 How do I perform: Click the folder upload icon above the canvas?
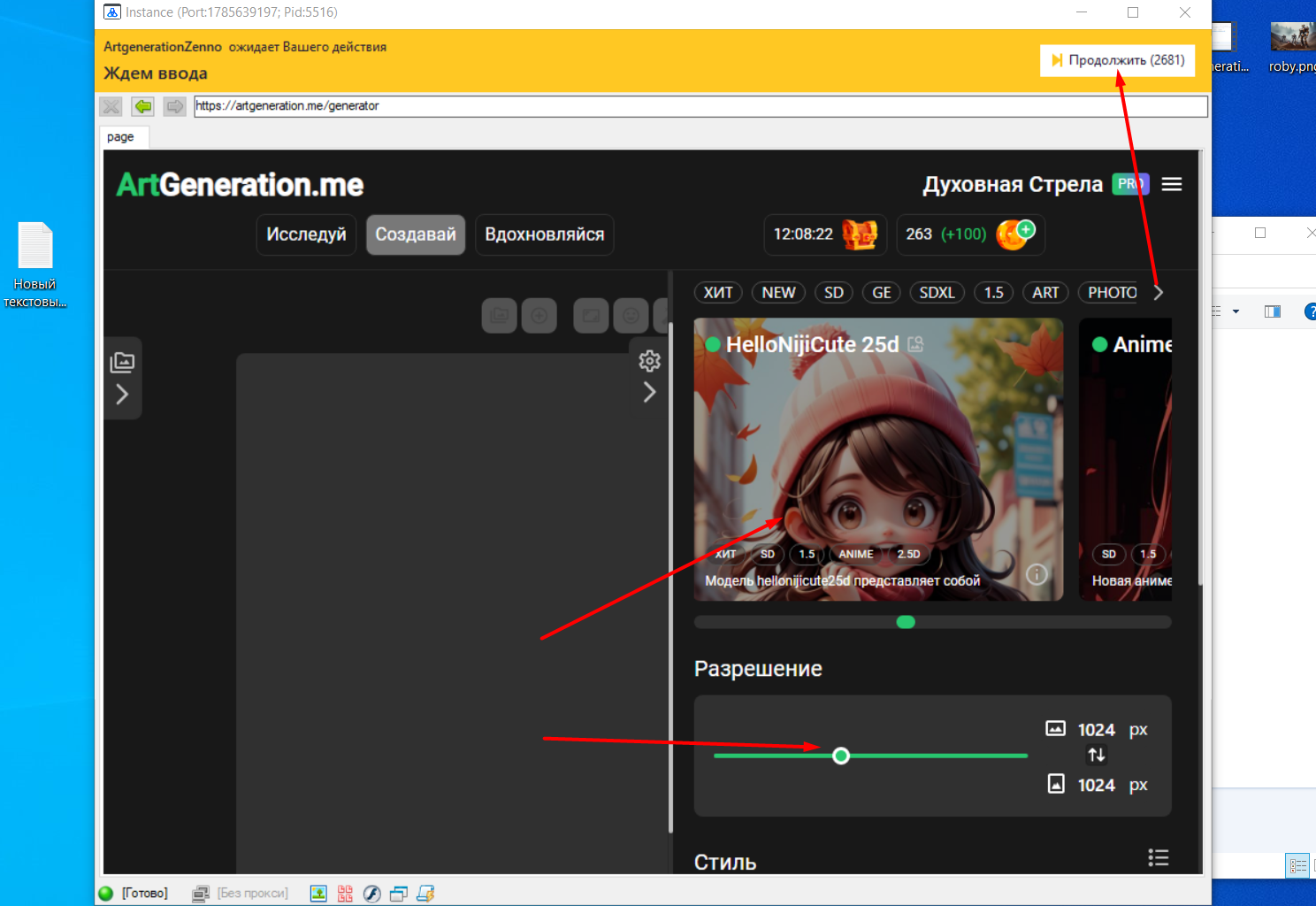499,315
